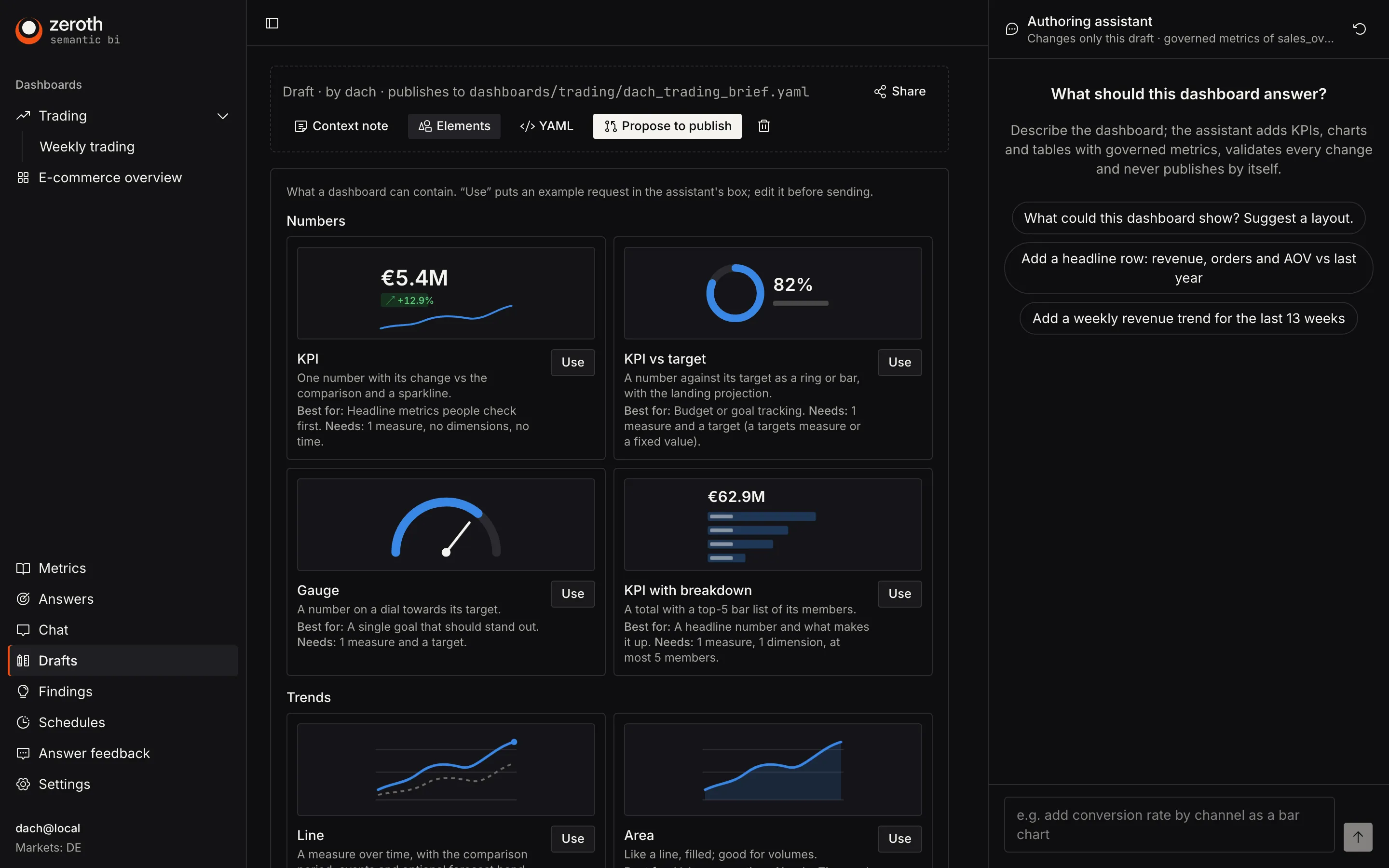Image resolution: width=1389 pixels, height=868 pixels.
Task: Click the Share button
Action: [x=899, y=91]
